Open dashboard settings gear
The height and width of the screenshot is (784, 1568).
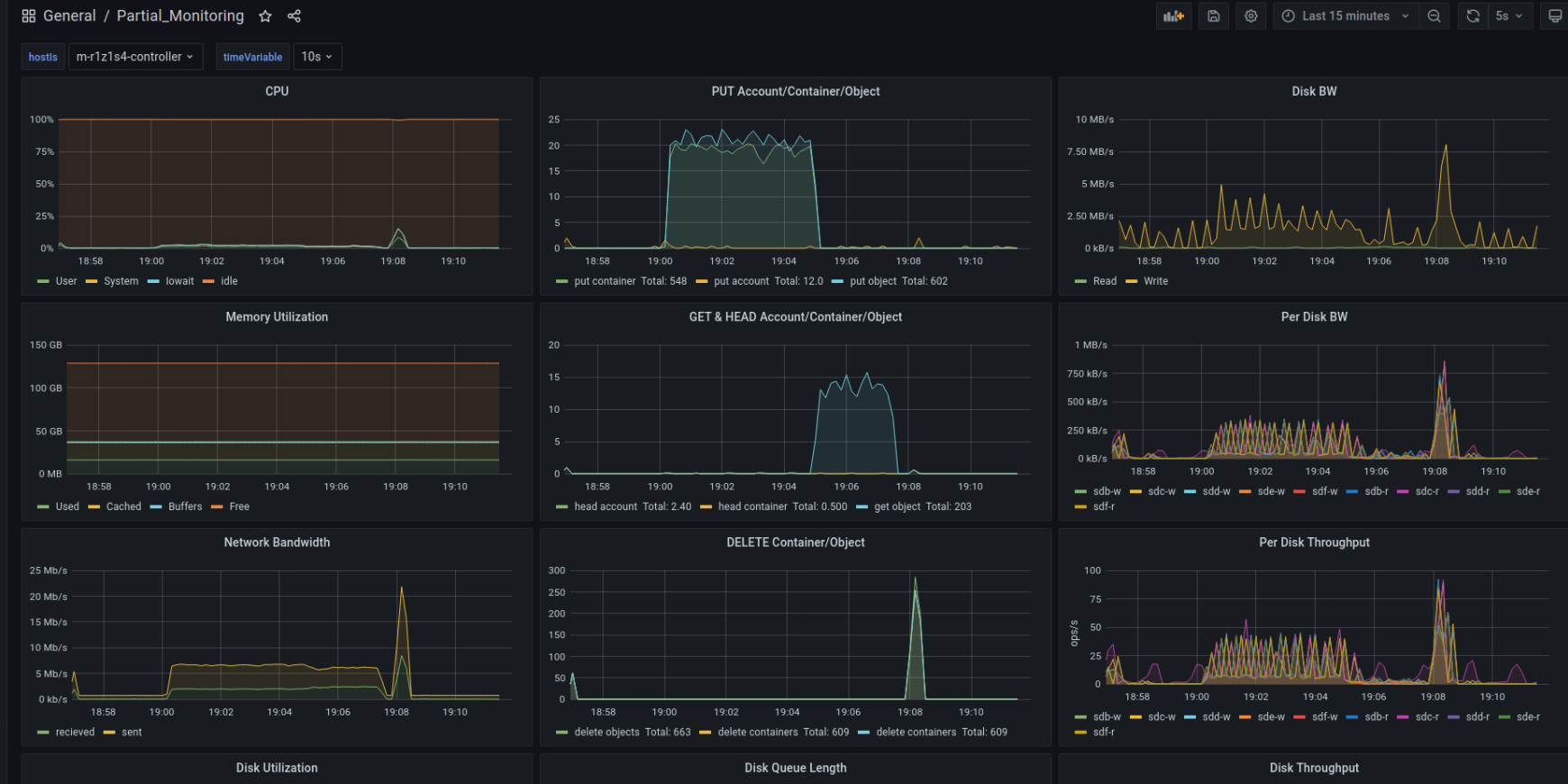click(x=1251, y=16)
